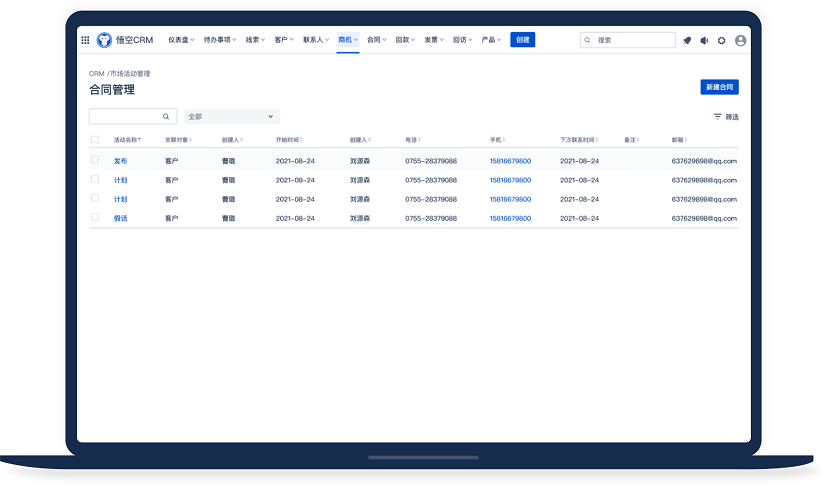Expand the 产品 menu dropdown
The width and height of the screenshot is (825, 485).
point(491,40)
